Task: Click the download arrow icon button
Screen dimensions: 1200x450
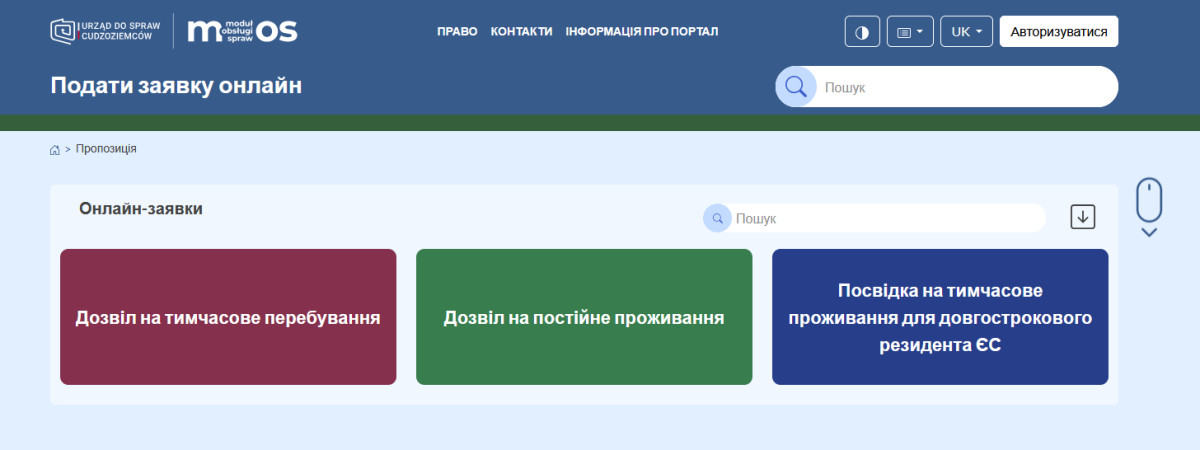Action: (1083, 217)
